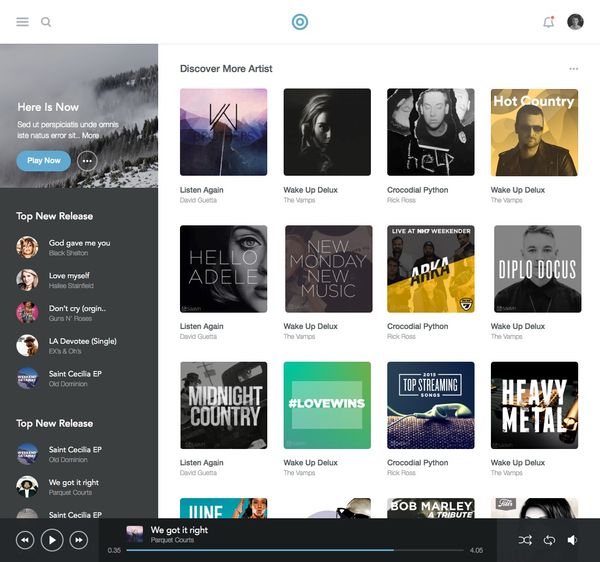Select 'LA Devotee (Single)' track

tap(79, 345)
